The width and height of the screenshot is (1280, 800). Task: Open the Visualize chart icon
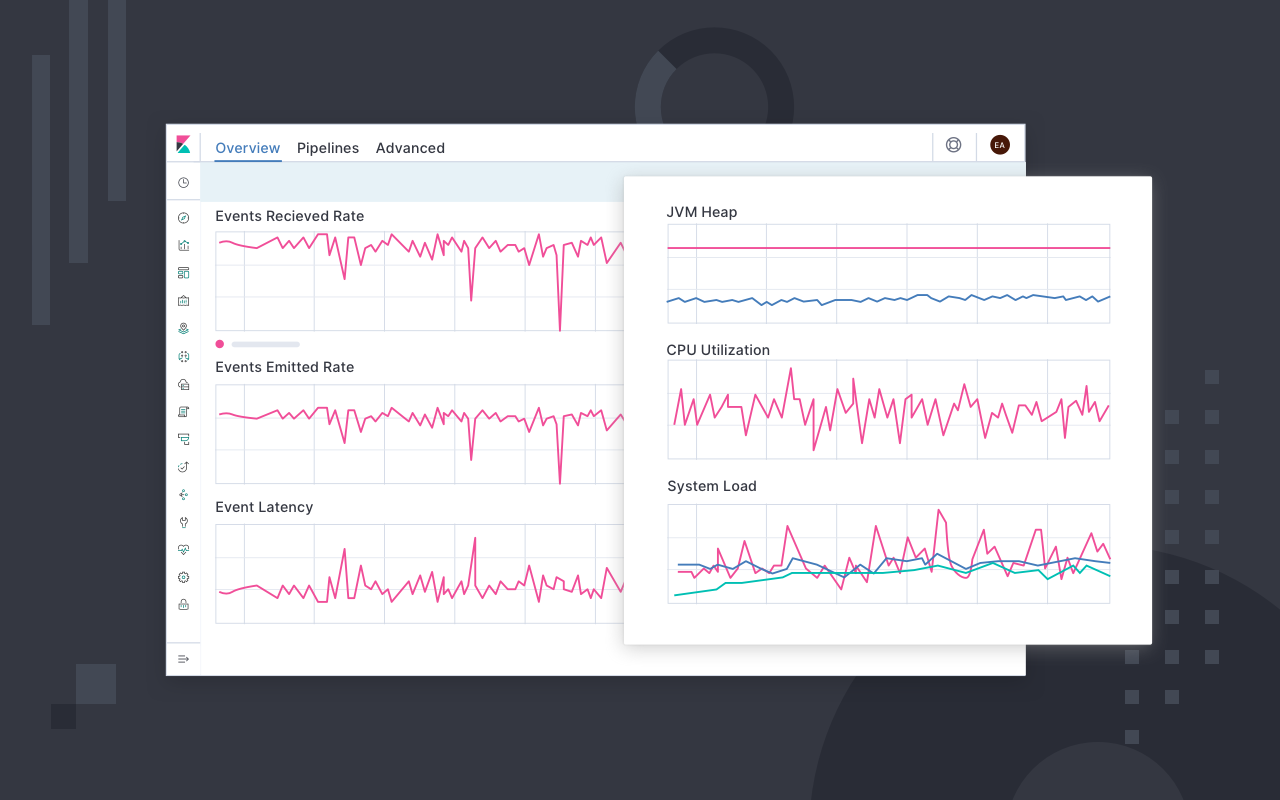click(183, 245)
